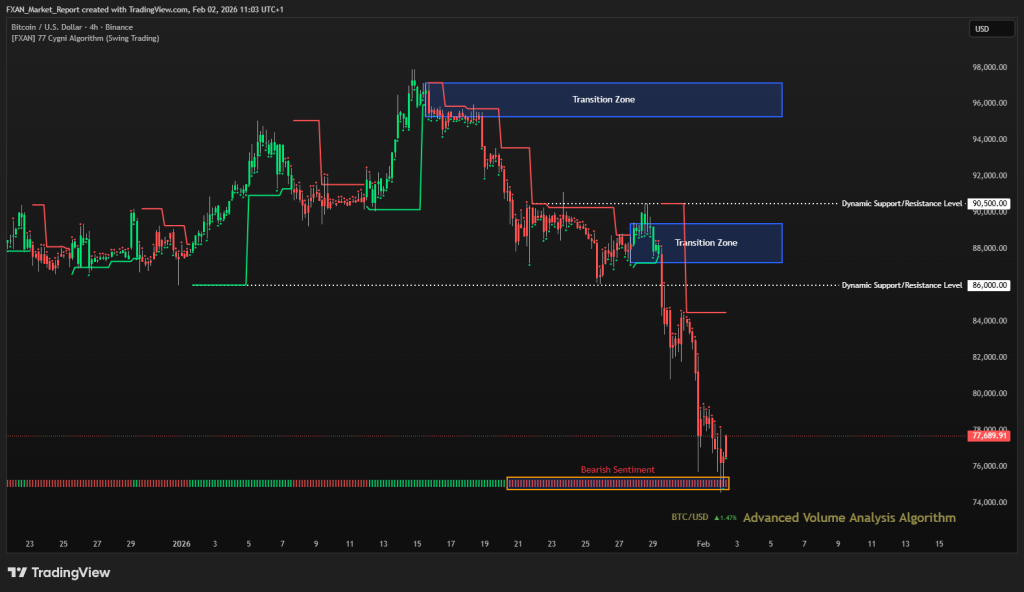Click the BTC/USD label near the bottom
Screen dimensions: 1024x592
[x=690, y=518]
